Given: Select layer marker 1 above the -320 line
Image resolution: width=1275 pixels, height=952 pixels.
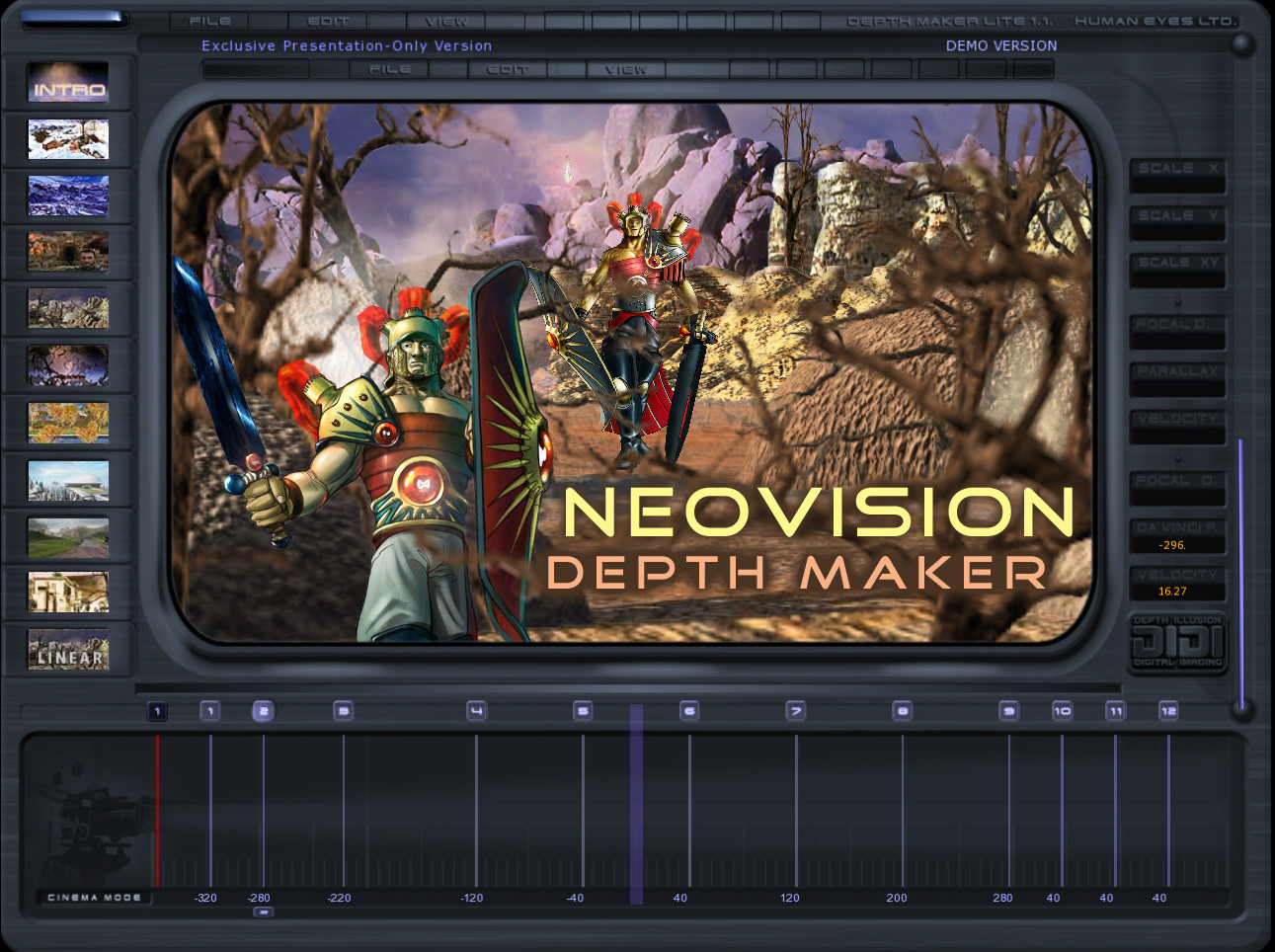Looking at the screenshot, I should (x=209, y=711).
